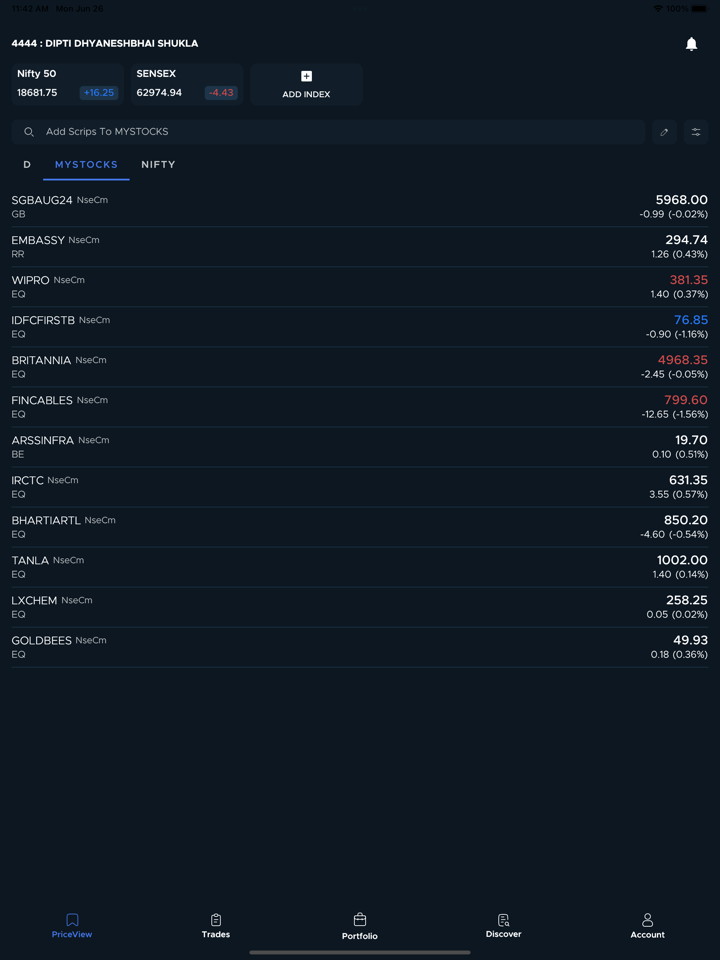Image resolution: width=720 pixels, height=960 pixels.
Task: Tap the plus icon for Add Index
Action: (306, 76)
